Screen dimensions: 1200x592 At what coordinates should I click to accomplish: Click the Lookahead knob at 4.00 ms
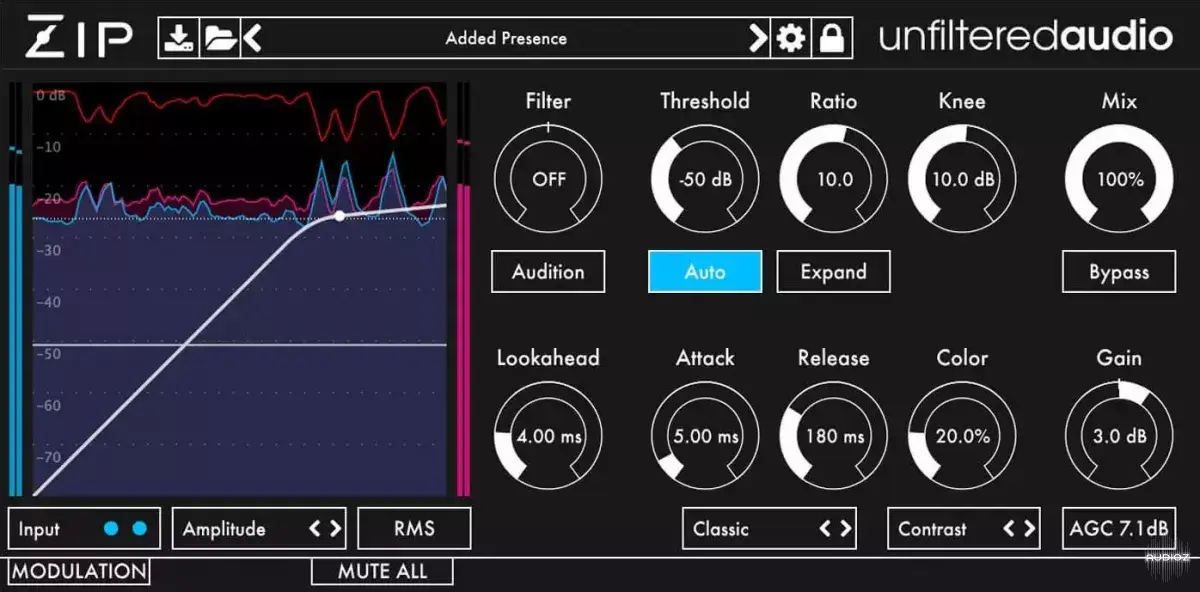[x=549, y=436]
